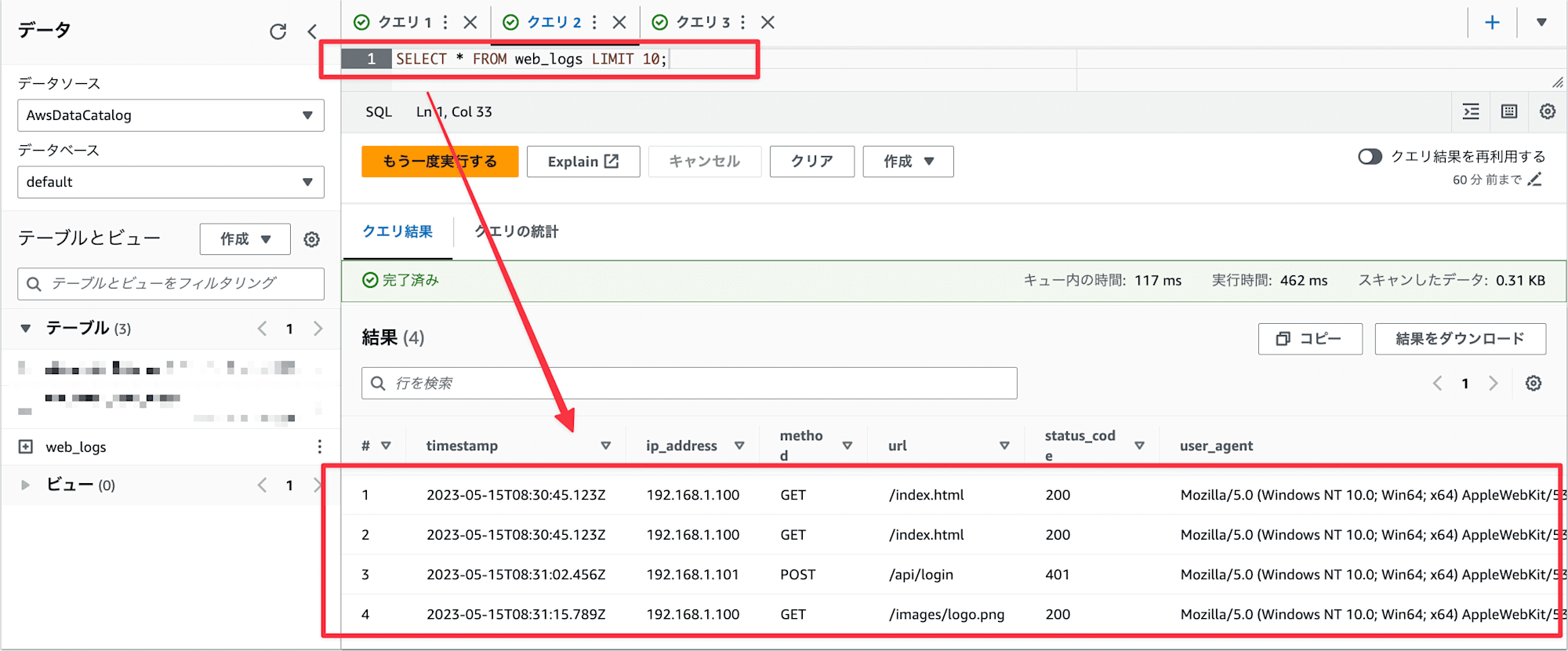The width and height of the screenshot is (1568, 651).
Task: Open editor settings gear
Action: pos(1548,111)
